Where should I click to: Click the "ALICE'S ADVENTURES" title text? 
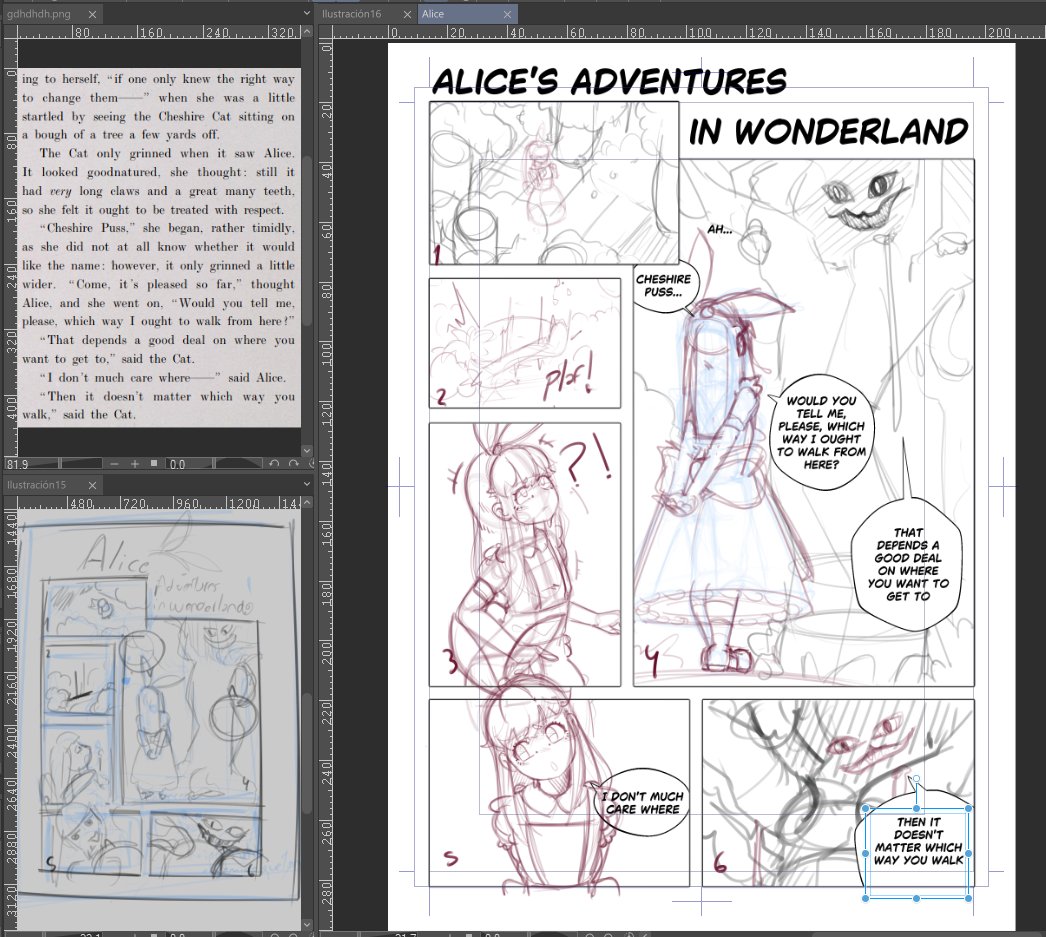[x=609, y=81]
